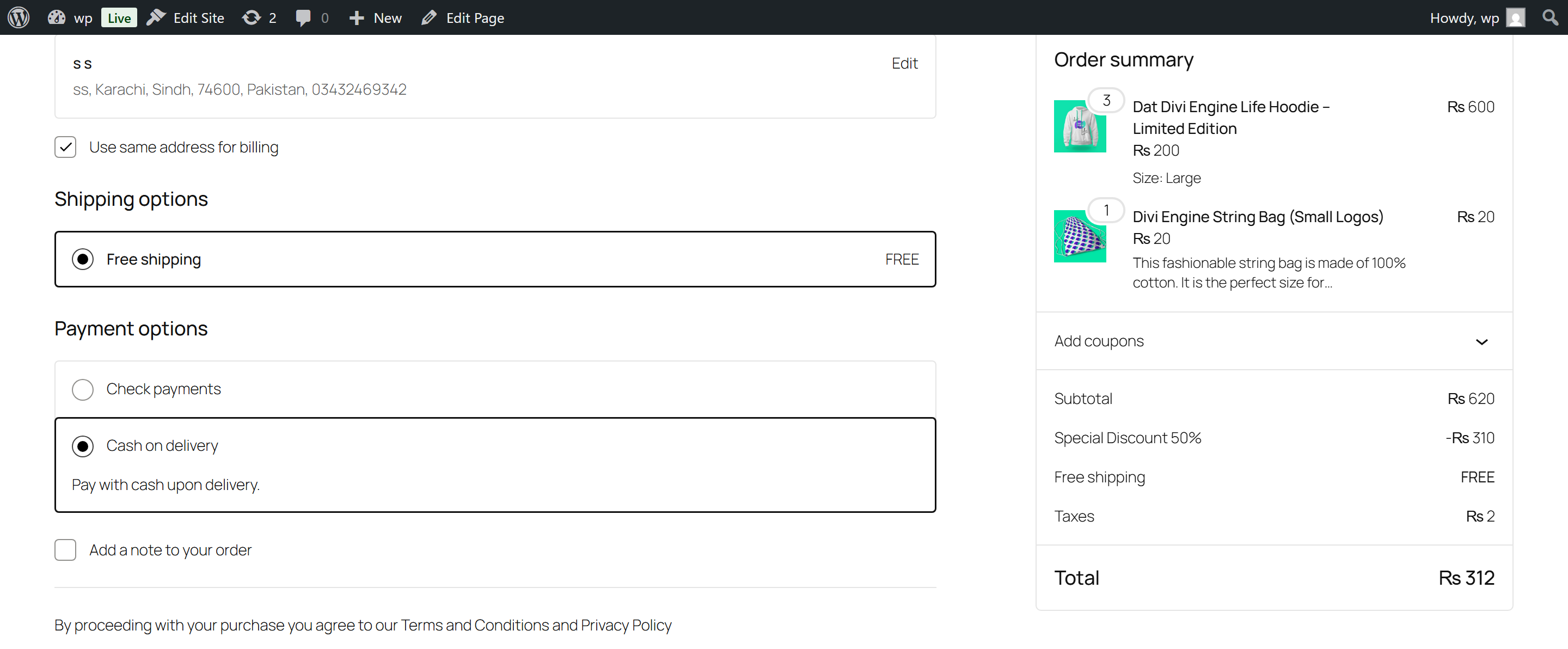Viewport: 1568px width, 649px height.
Task: Click the updates icon showing 2 pending
Action: (252, 17)
